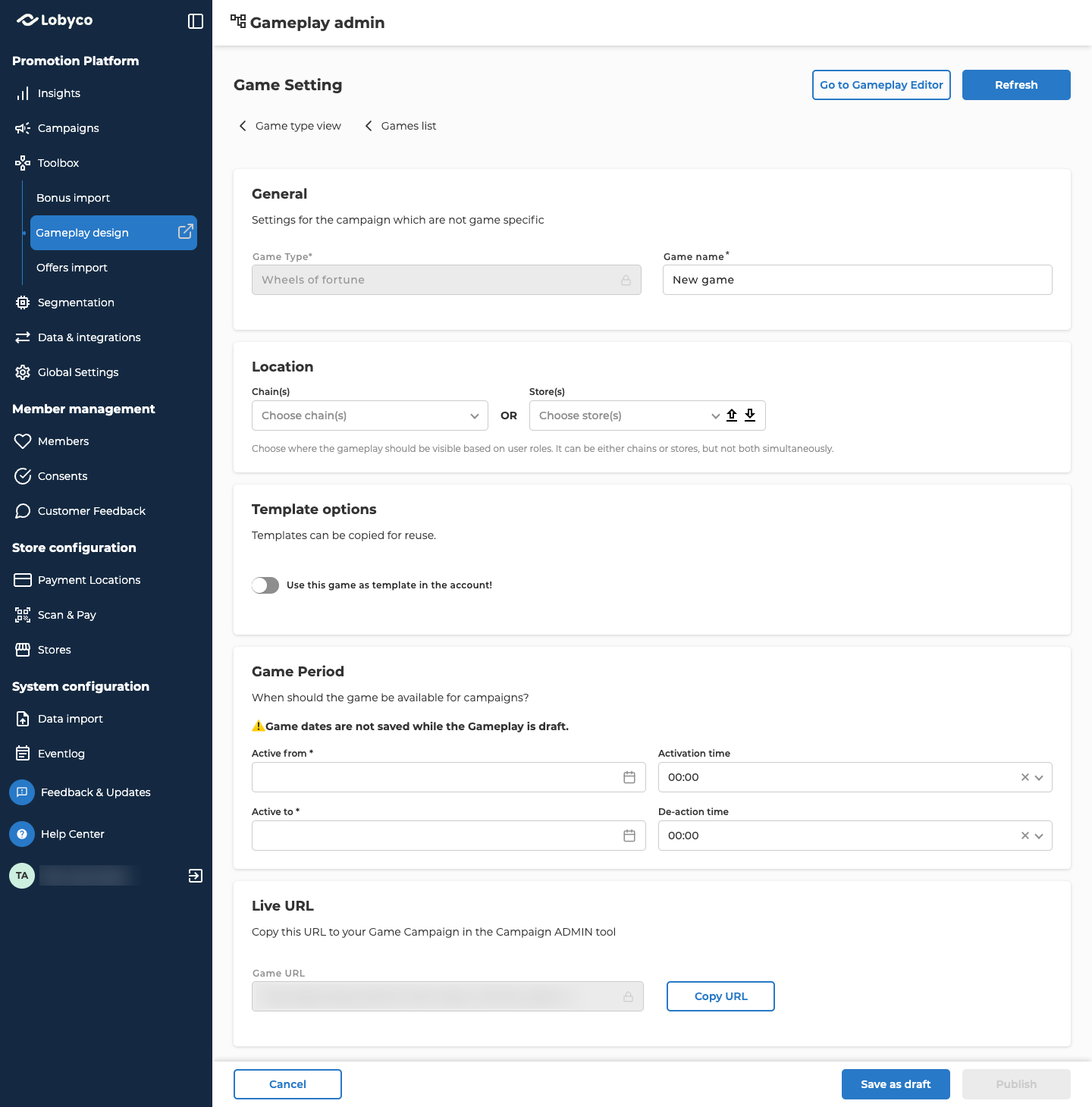
Task: Click the Campaigns megaphone icon
Action: (x=23, y=128)
